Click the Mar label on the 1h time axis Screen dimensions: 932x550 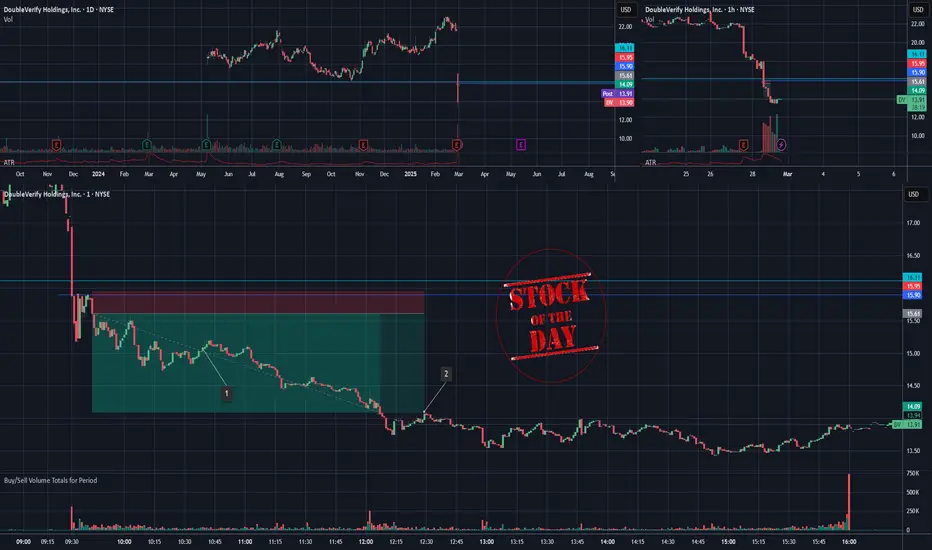tap(788, 174)
